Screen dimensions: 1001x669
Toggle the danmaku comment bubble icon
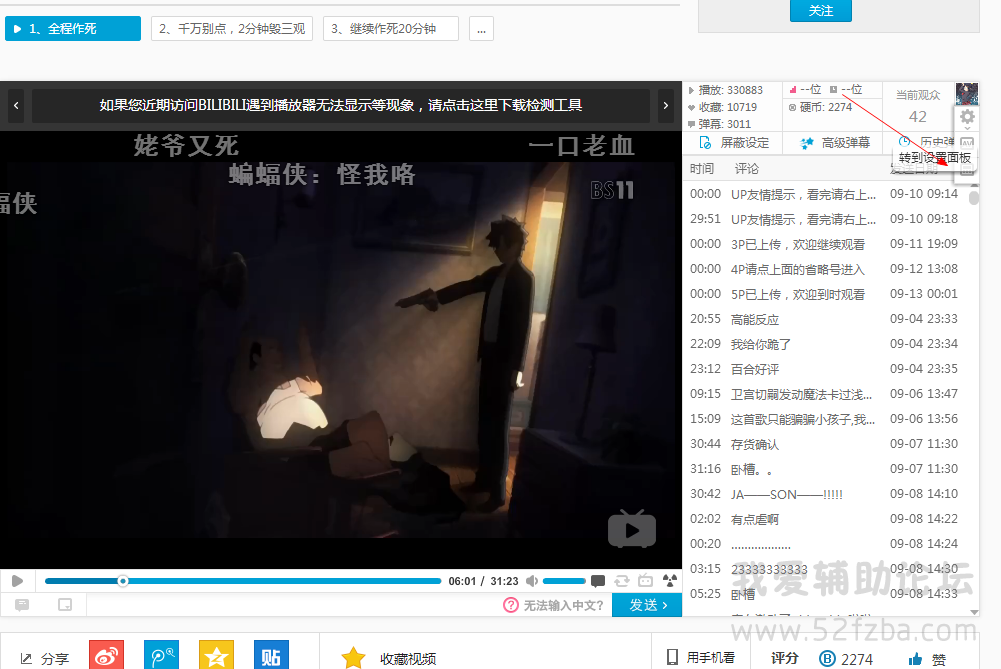pos(598,581)
